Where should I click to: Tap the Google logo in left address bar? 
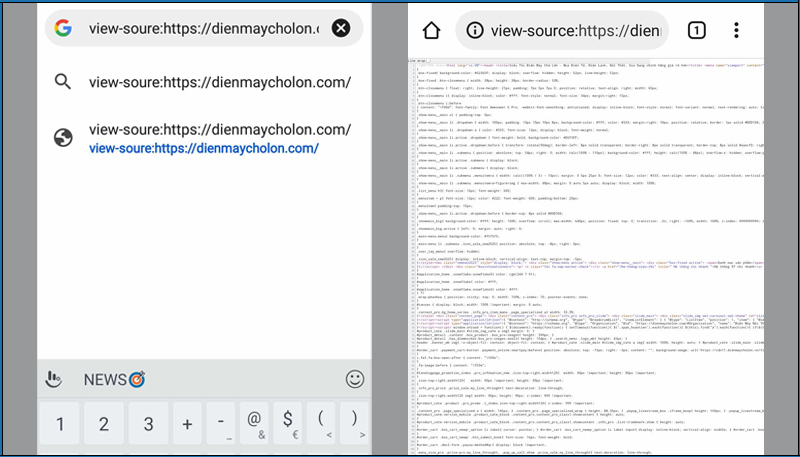click(63, 28)
